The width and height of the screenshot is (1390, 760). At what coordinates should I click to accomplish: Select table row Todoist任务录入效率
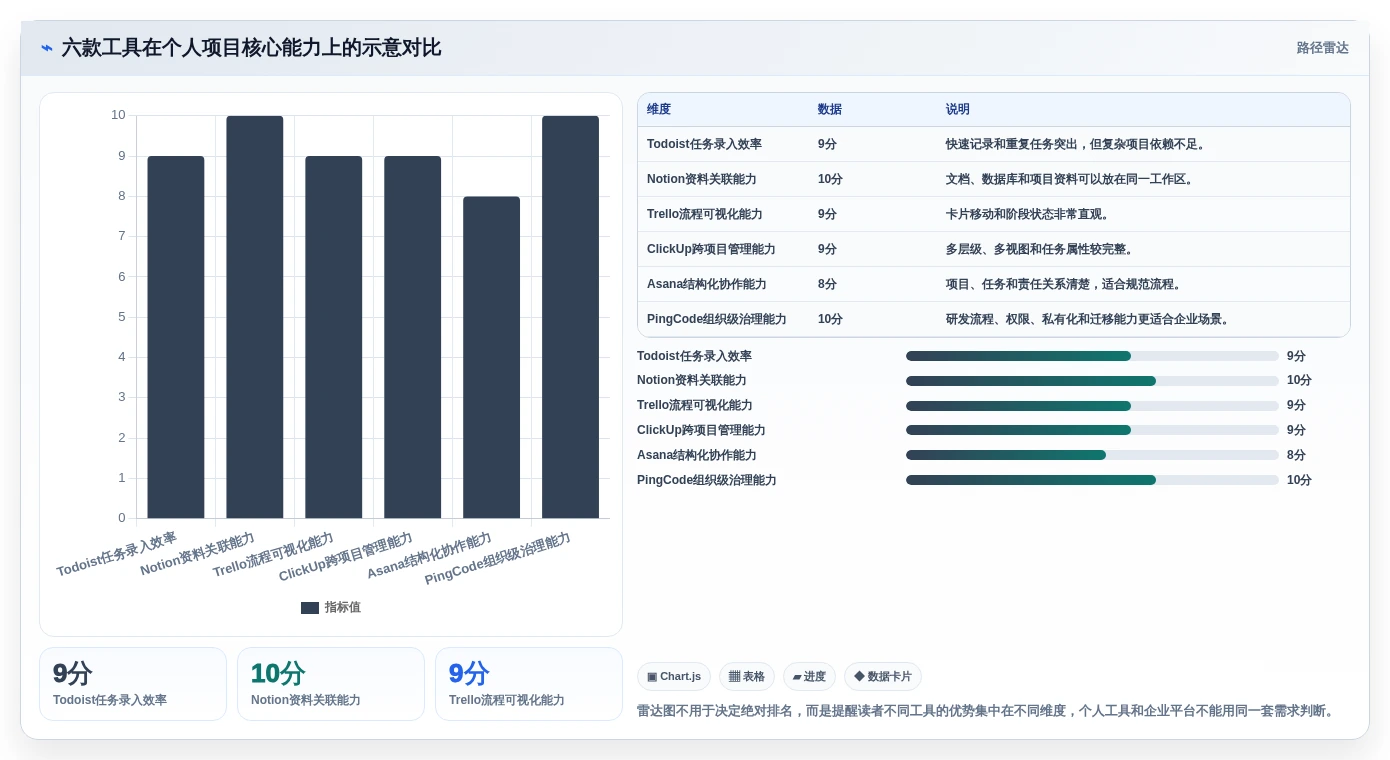tap(994, 144)
